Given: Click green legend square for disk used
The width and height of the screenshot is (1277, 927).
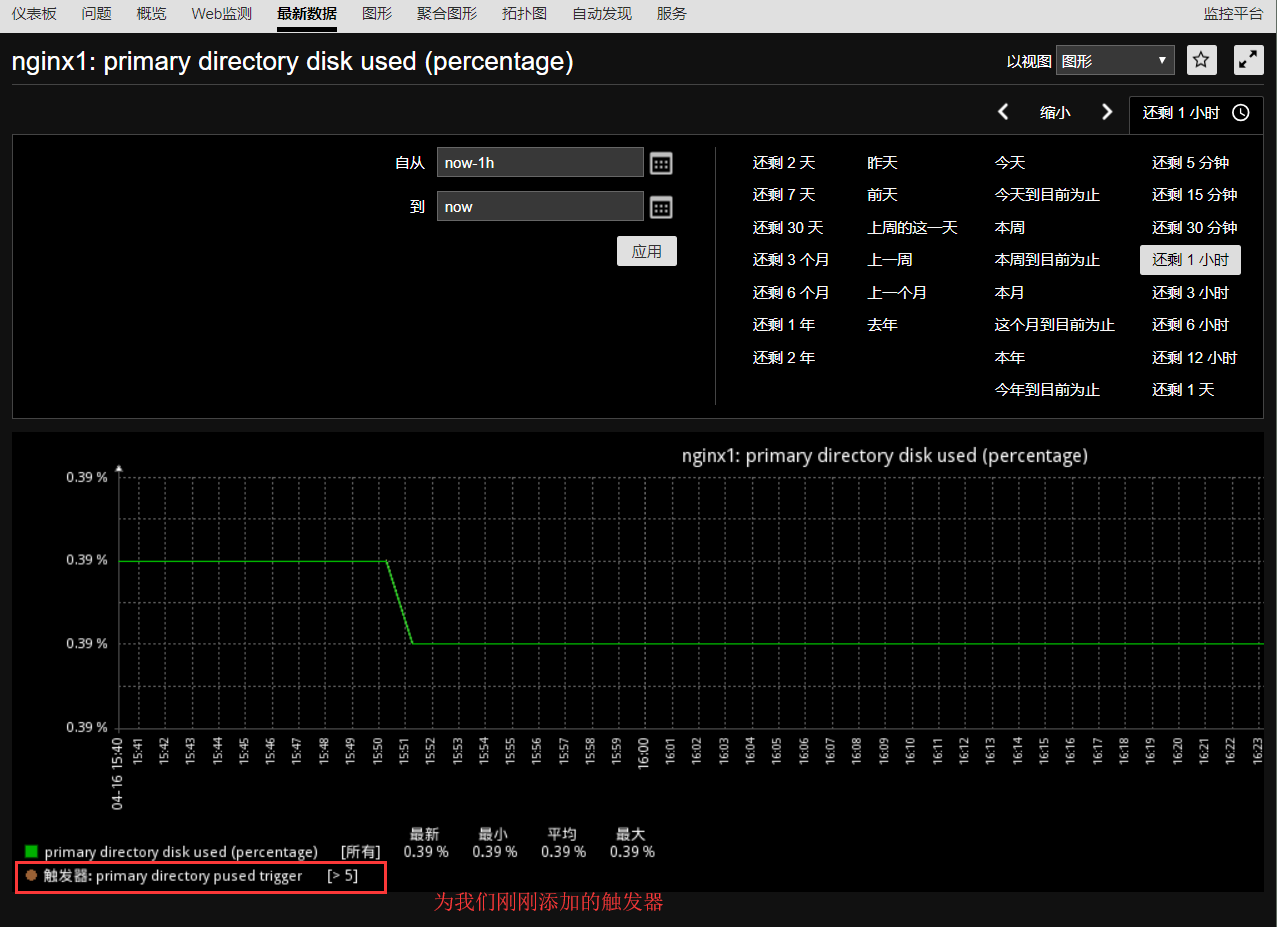Looking at the screenshot, I should pyautogui.click(x=31, y=852).
